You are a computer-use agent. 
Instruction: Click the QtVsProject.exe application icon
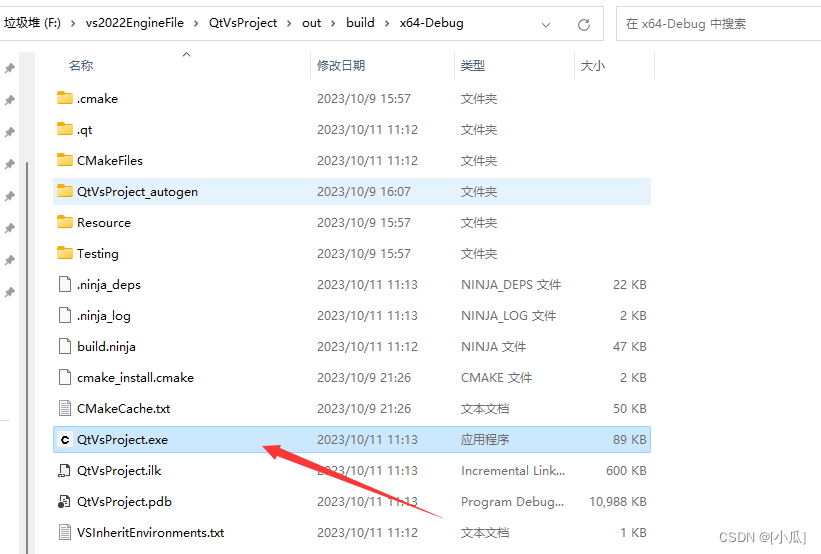(65, 439)
